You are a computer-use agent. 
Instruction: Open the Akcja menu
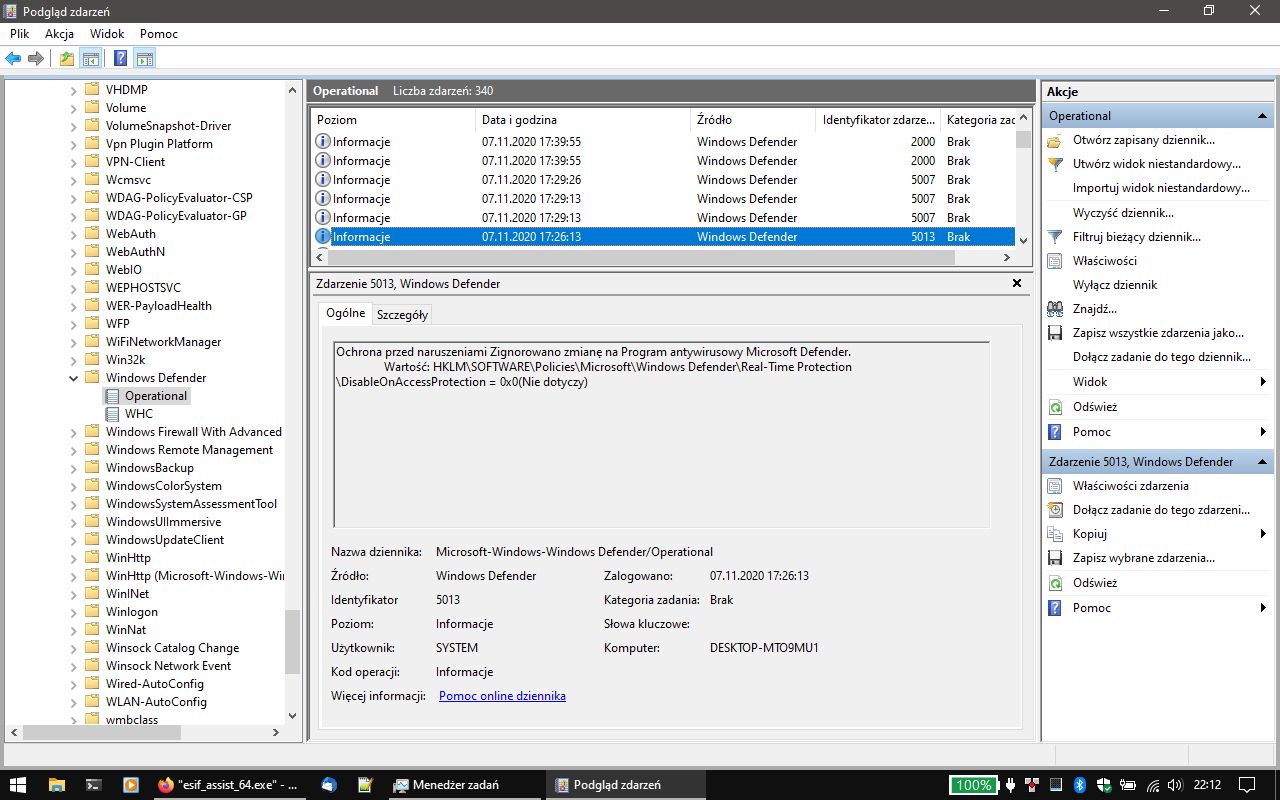coord(59,33)
